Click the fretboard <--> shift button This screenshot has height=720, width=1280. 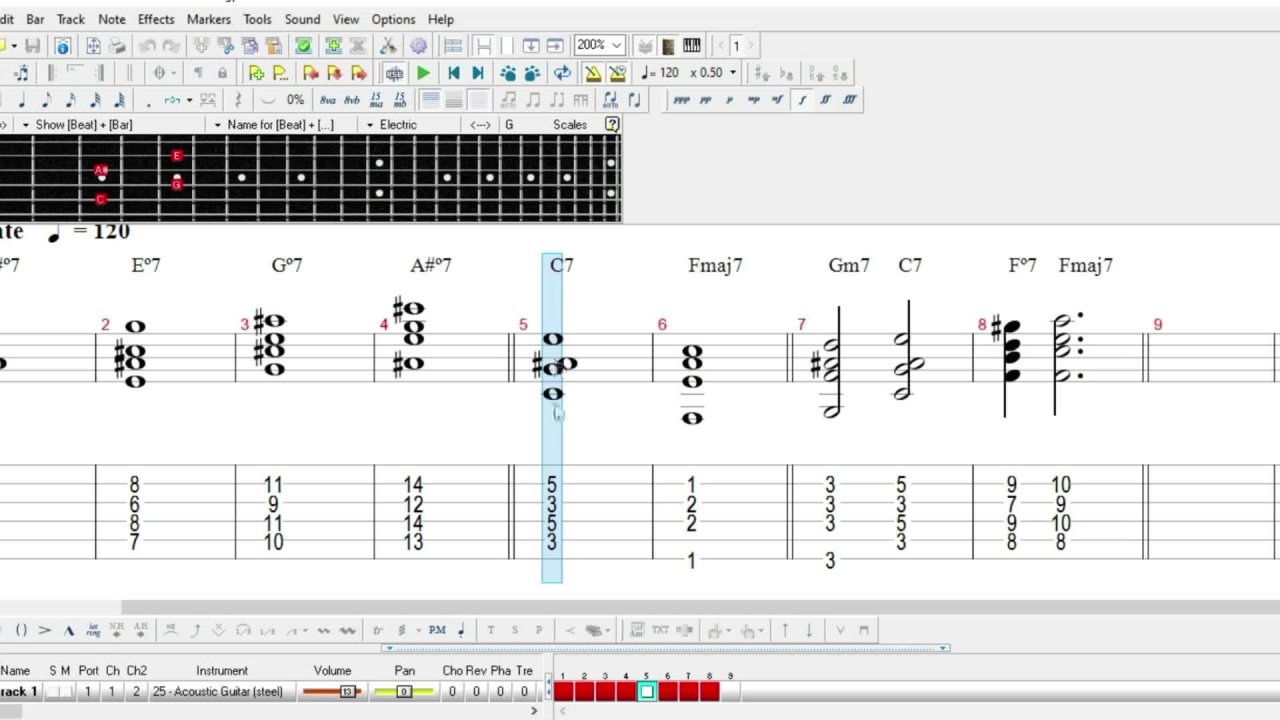coord(480,124)
